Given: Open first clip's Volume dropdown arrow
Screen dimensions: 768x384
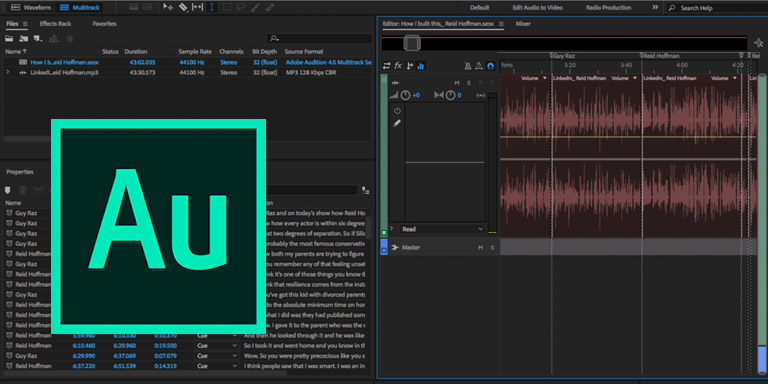Looking at the screenshot, I should point(545,78).
